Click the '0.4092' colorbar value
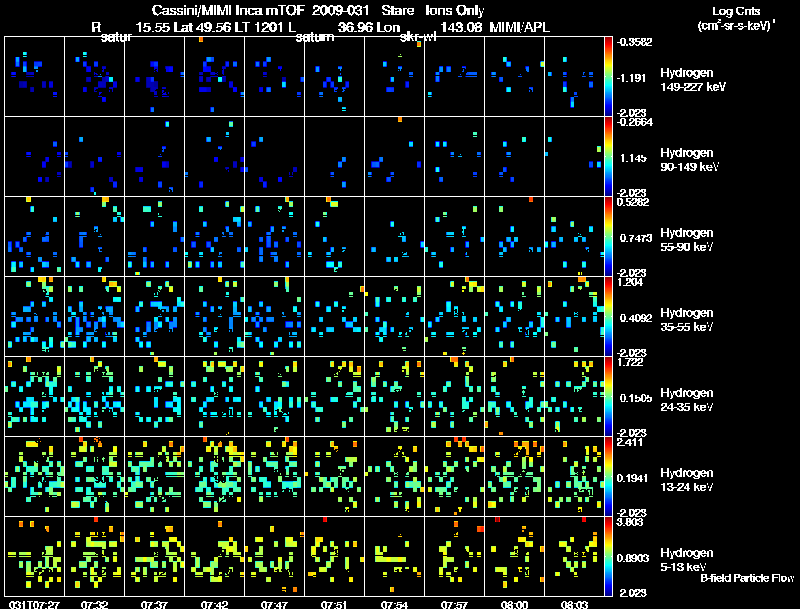 pyautogui.click(x=636, y=318)
